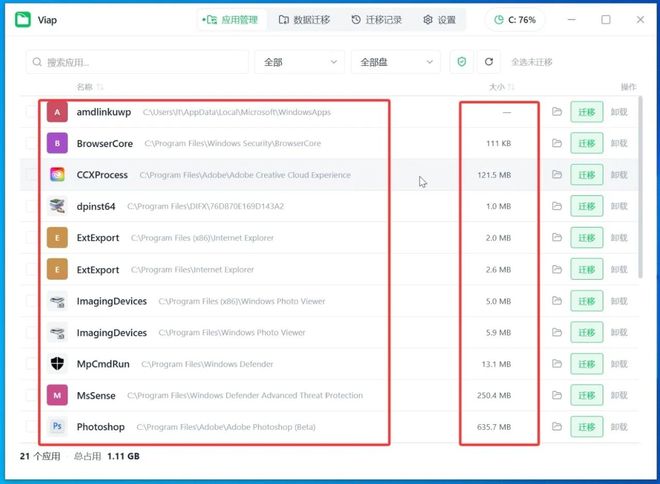This screenshot has height=484, width=660.
Task: Click the dpinst64 installer icon
Action: coord(57,206)
